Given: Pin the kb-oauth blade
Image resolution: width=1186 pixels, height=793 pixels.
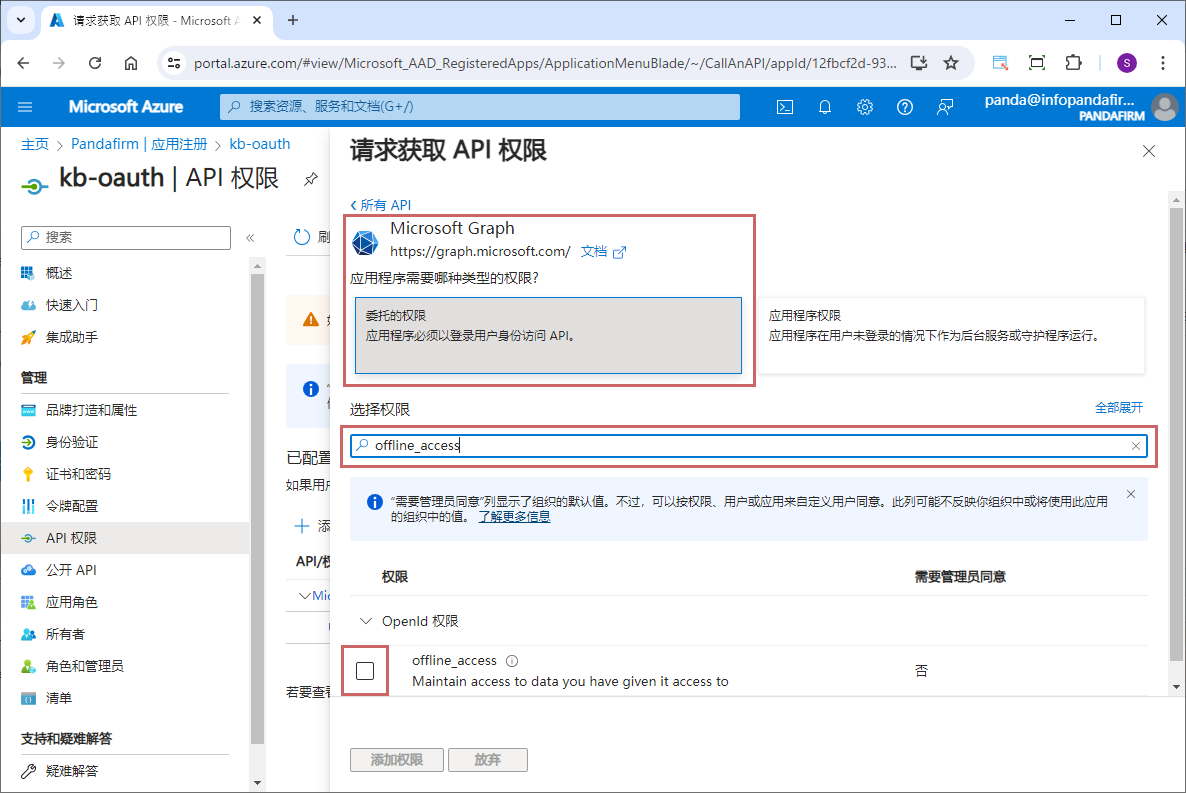Looking at the screenshot, I should point(311,179).
